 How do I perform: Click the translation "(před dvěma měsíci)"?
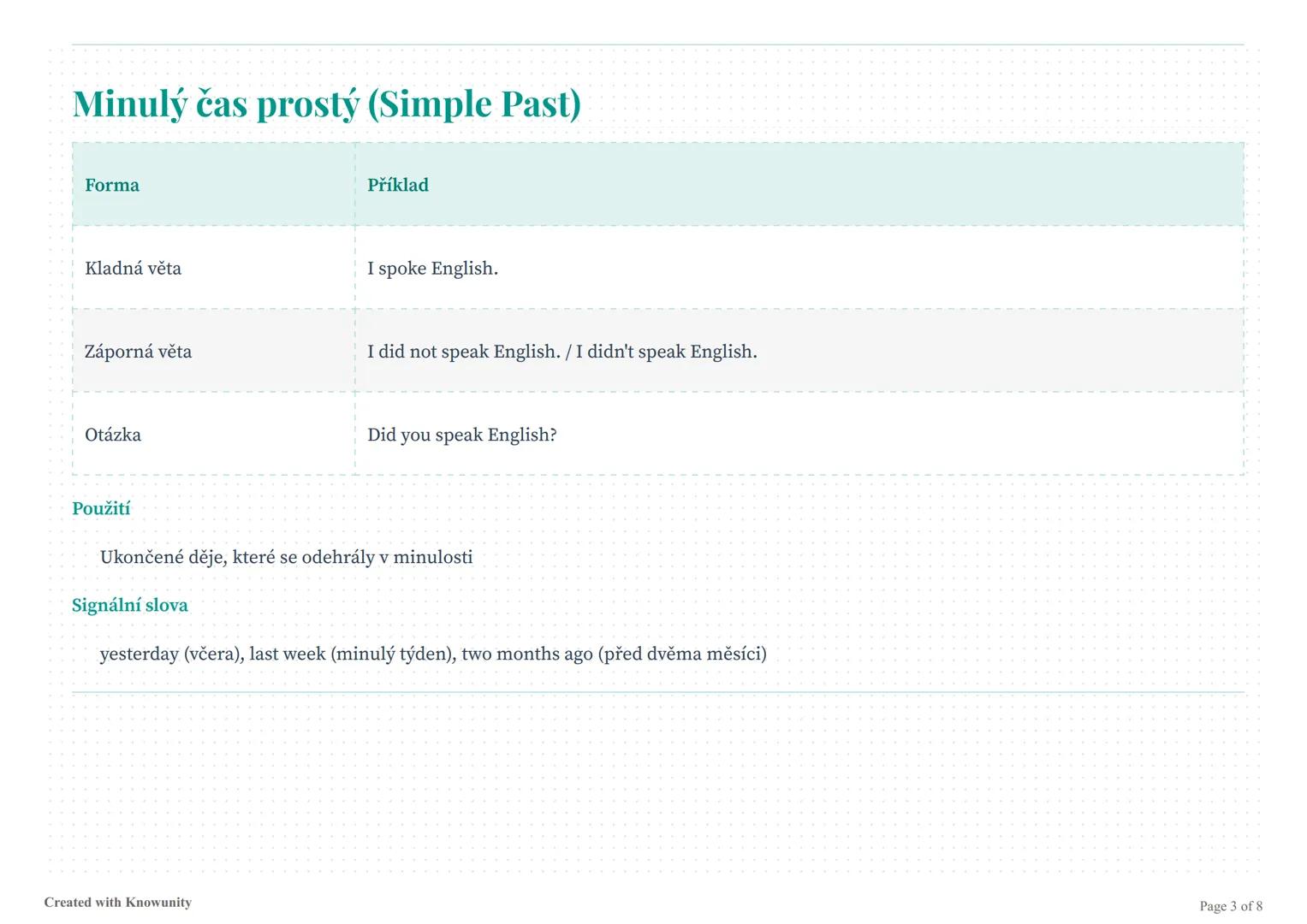click(x=682, y=654)
